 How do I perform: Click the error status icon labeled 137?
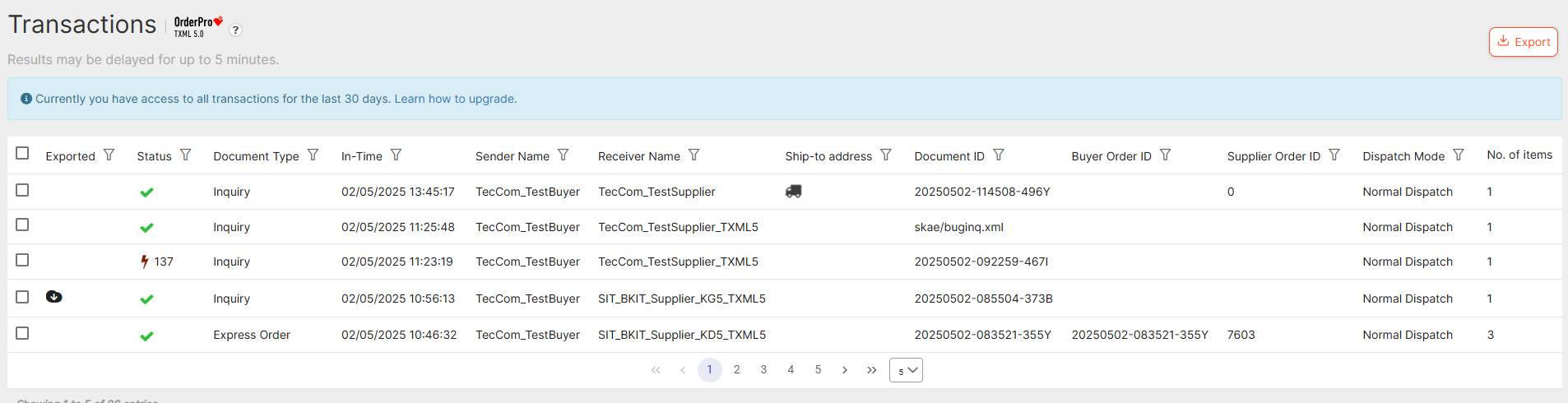pyautogui.click(x=145, y=262)
